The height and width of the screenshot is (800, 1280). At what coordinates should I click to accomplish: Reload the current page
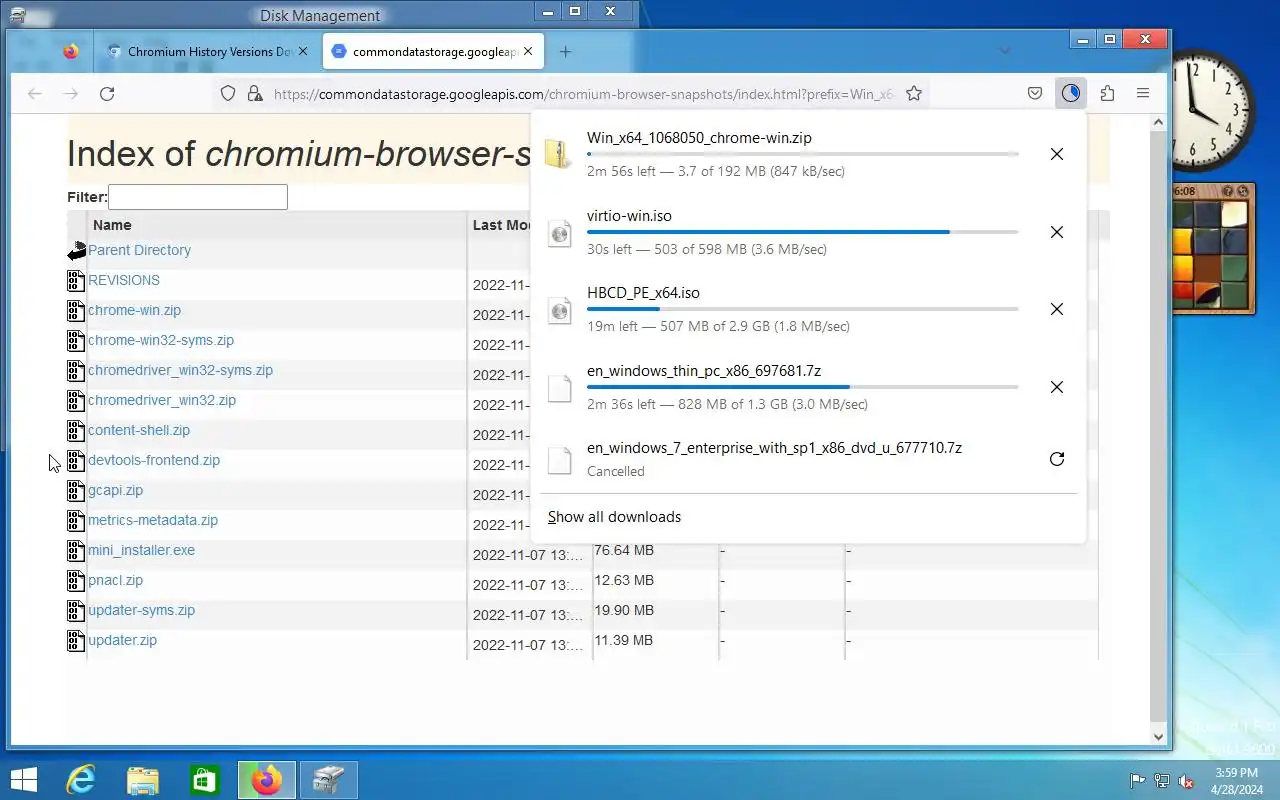pos(107,93)
